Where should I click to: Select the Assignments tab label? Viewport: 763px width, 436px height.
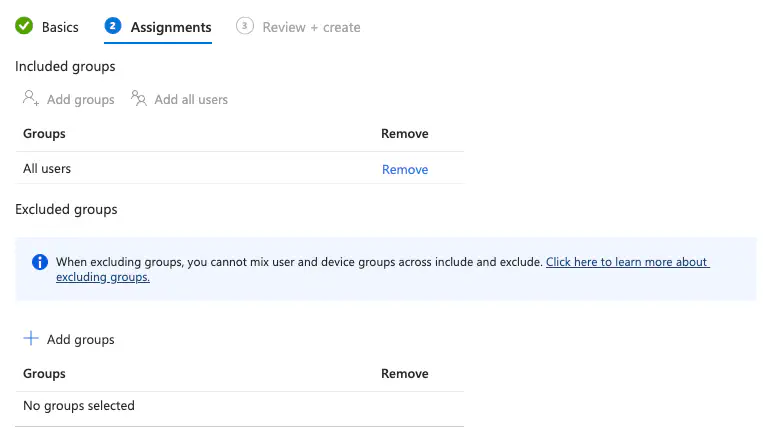point(171,27)
